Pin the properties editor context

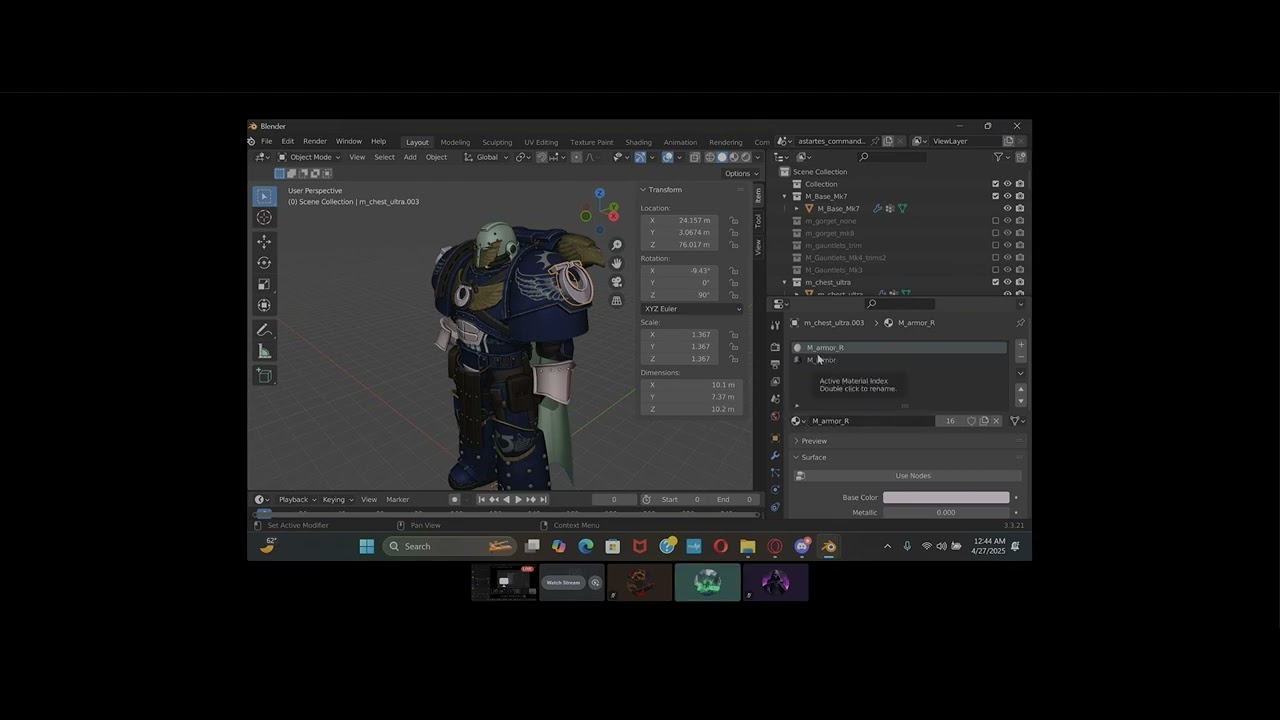click(1020, 323)
